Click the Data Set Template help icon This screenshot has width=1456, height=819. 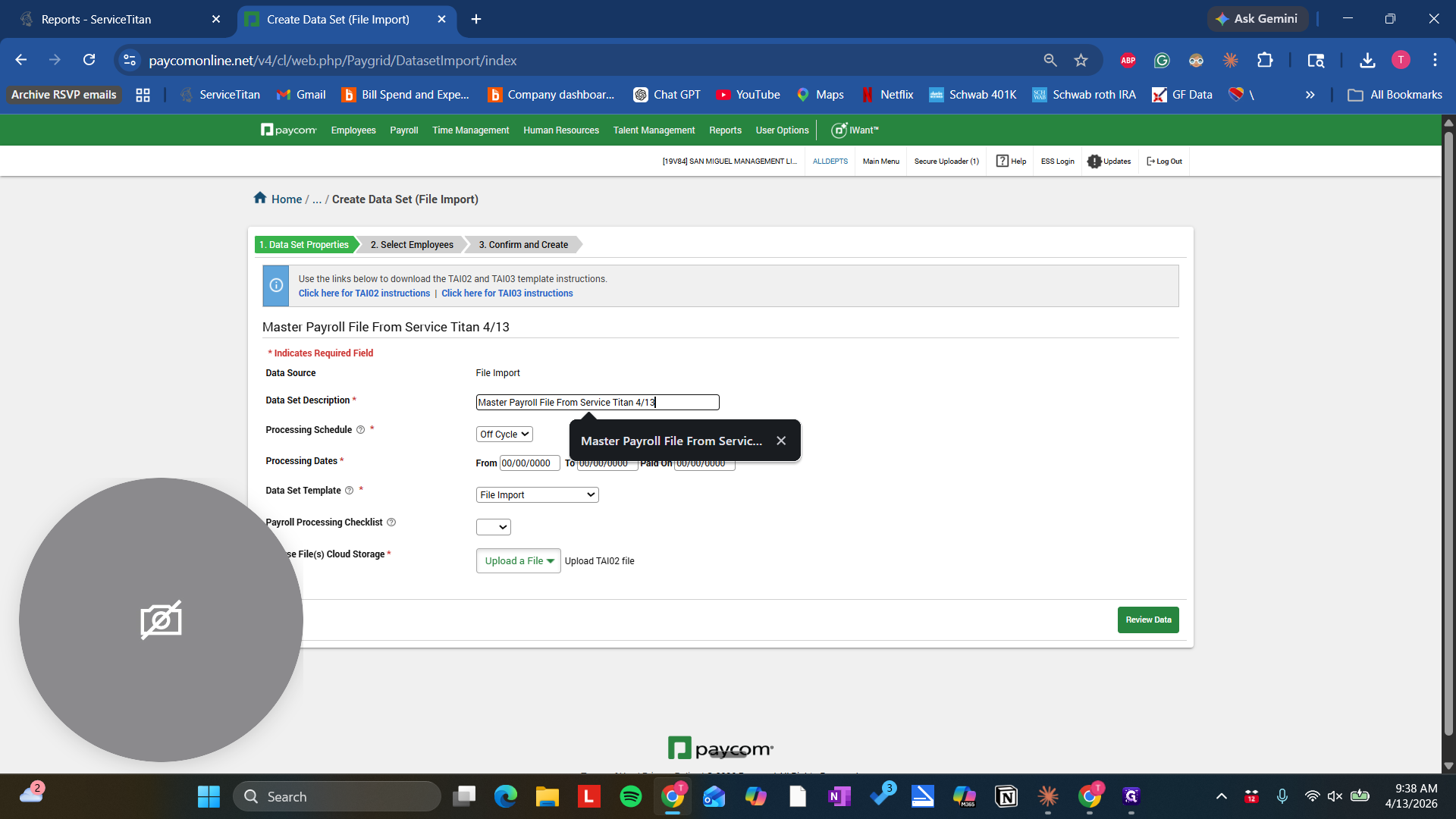click(350, 491)
